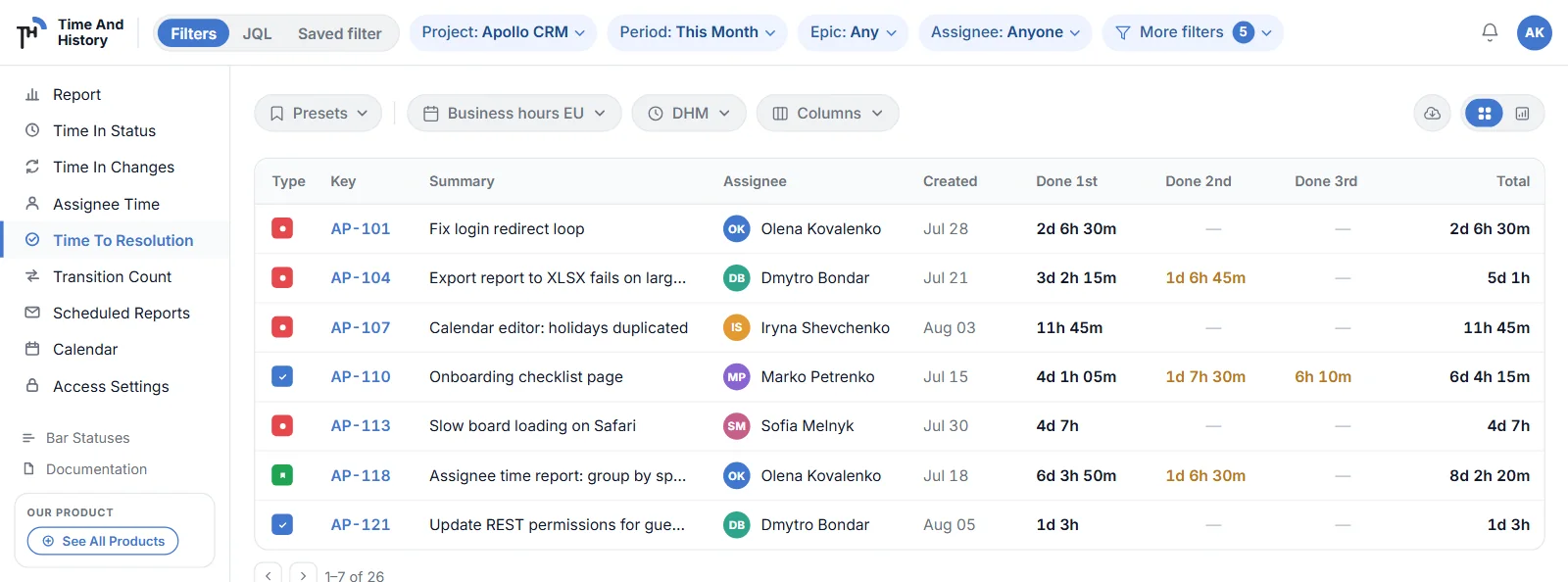Switch to the Saved filter tab
Image resolution: width=1568 pixels, height=582 pixels.
(x=339, y=33)
